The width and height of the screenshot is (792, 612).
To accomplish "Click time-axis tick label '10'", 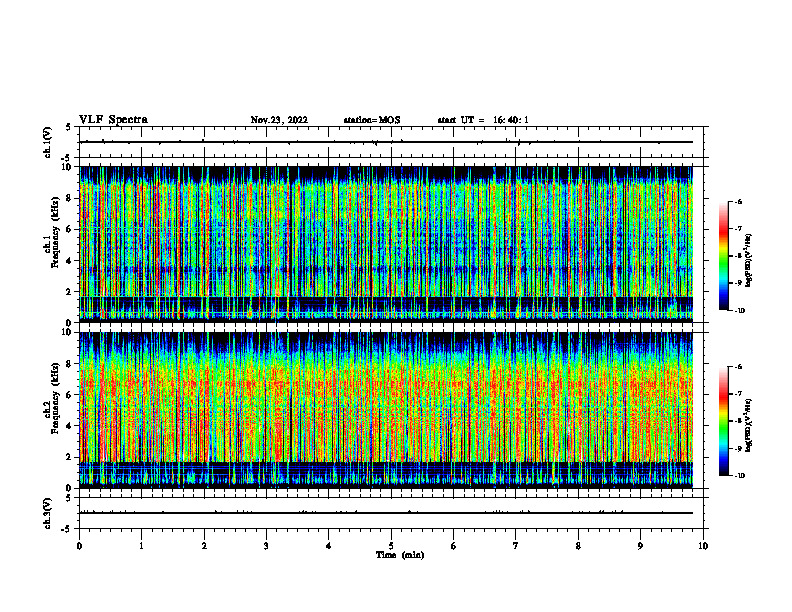I will click(703, 546).
